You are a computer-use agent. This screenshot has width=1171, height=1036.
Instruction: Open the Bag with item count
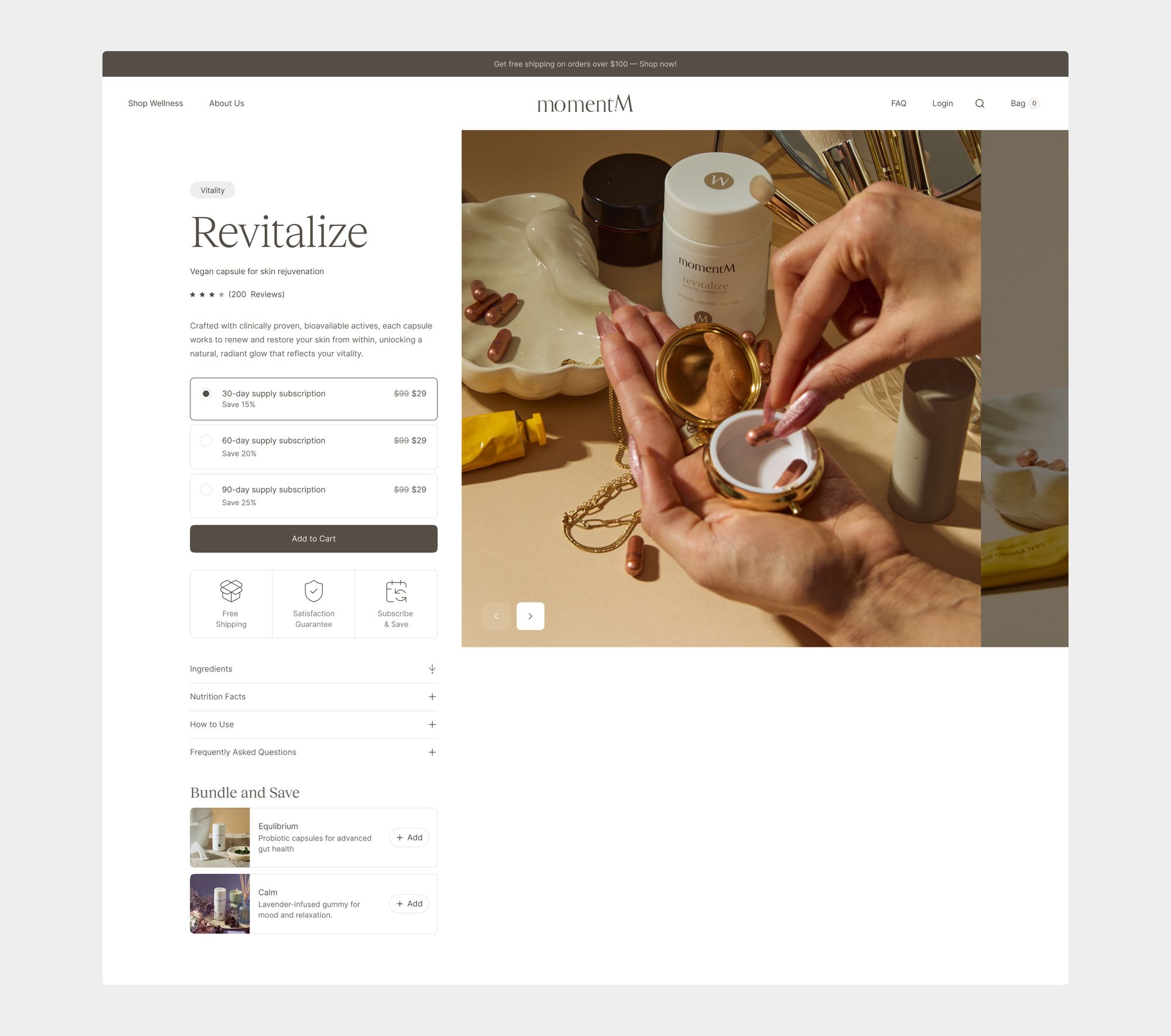click(1025, 104)
